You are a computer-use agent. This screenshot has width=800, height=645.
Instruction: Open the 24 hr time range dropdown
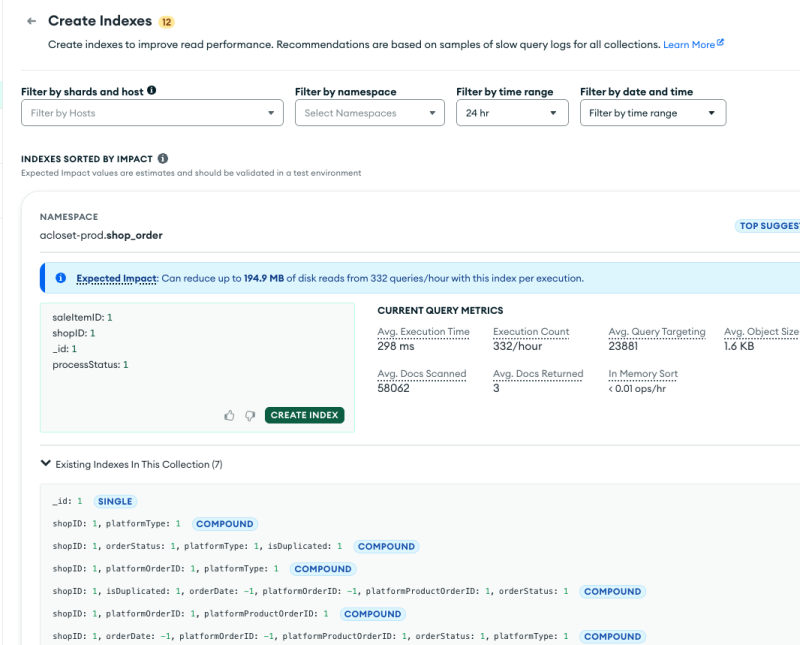point(512,113)
